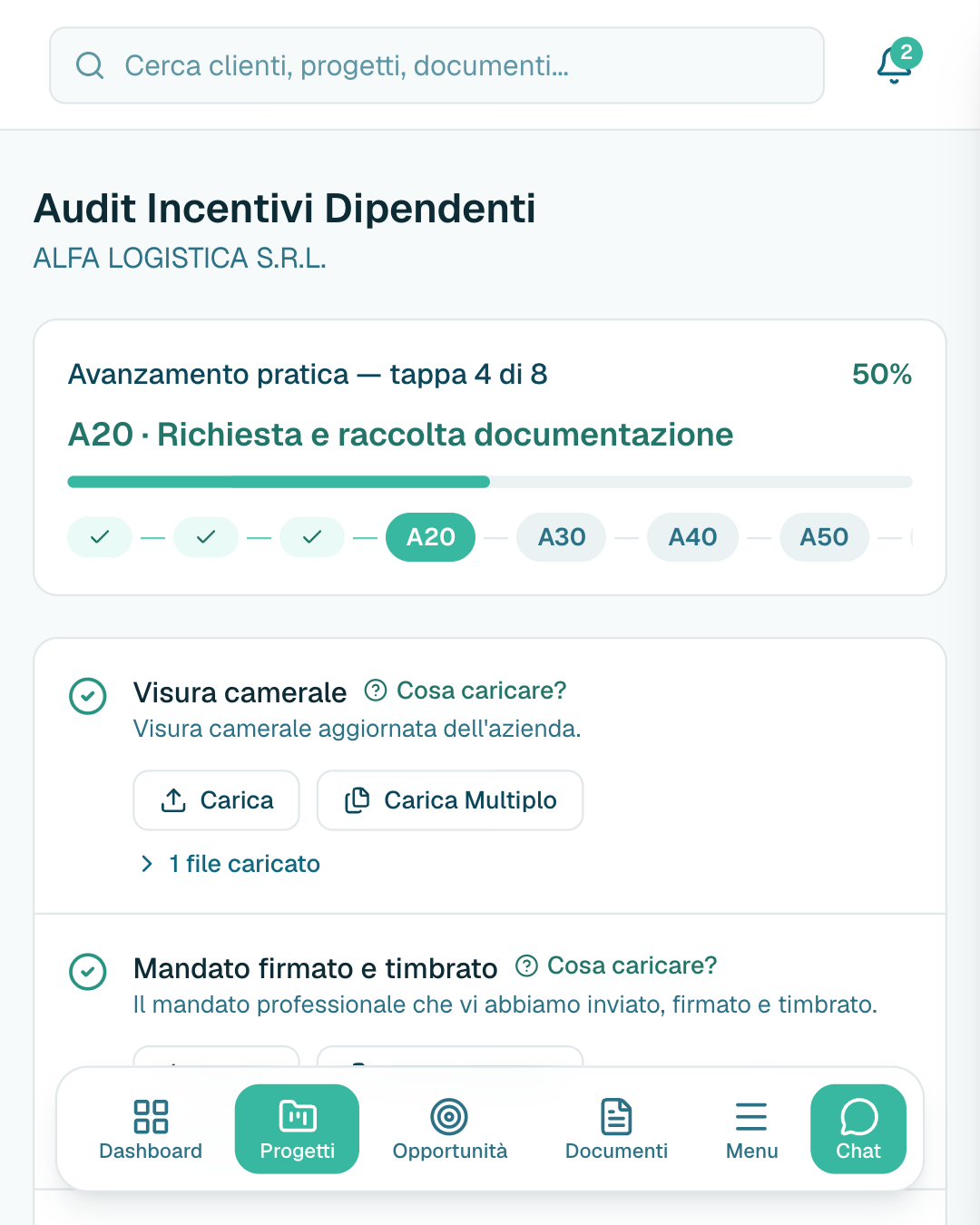Click help question icon beside Visura camerale
This screenshot has width=980, height=1225.
[x=376, y=691]
